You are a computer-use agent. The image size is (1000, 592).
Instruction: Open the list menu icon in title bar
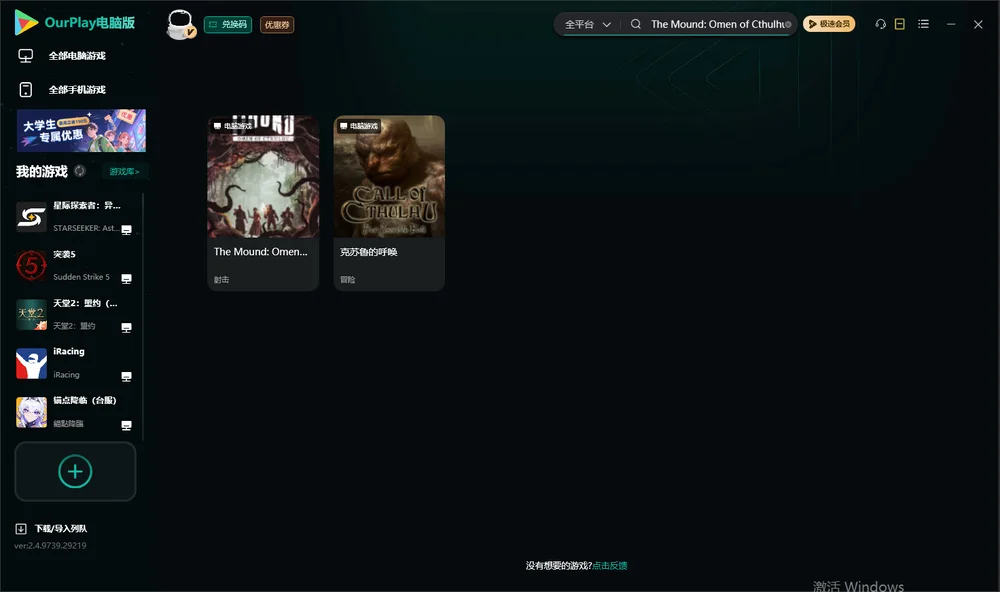point(923,24)
